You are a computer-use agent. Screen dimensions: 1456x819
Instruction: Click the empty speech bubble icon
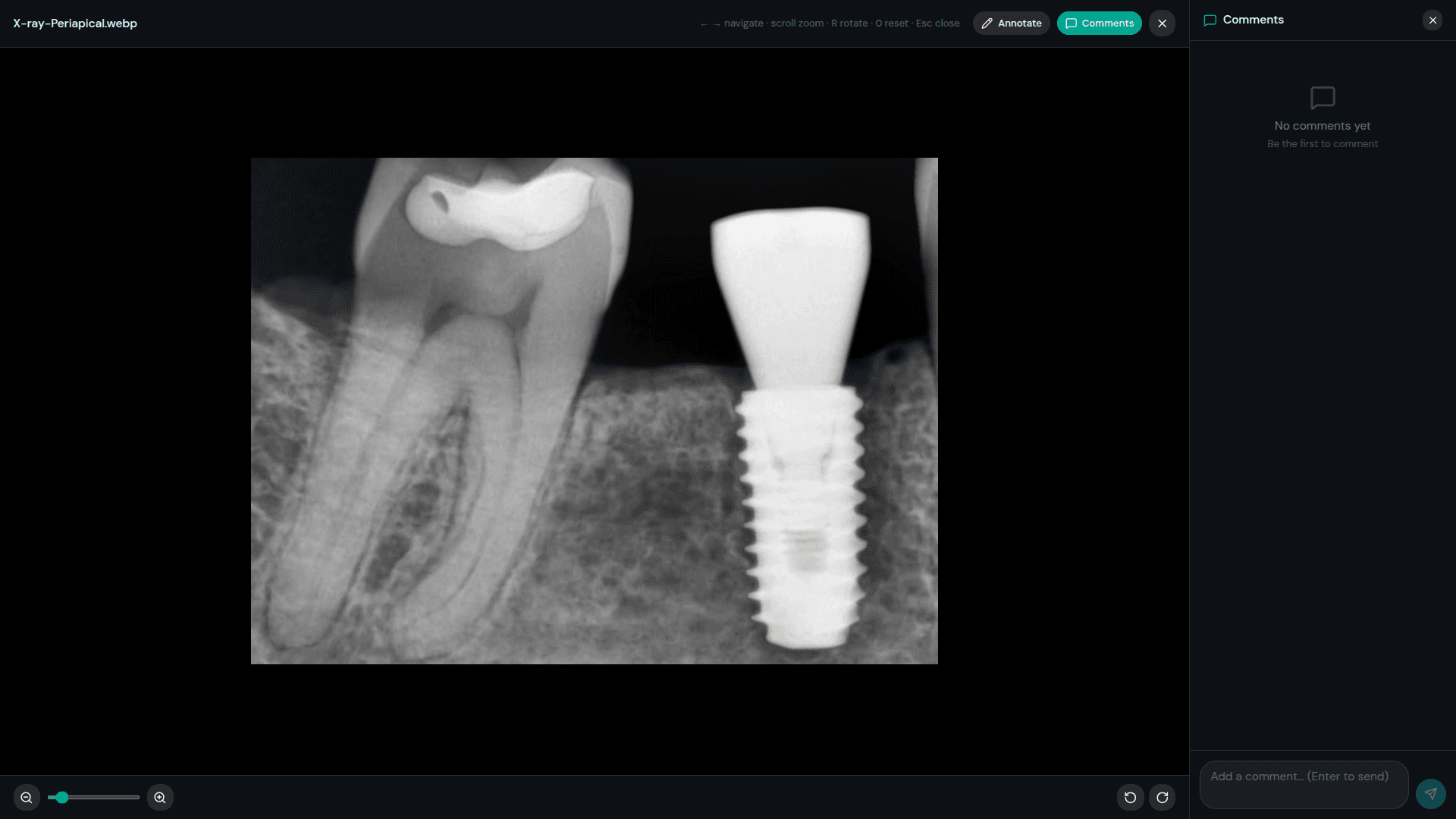click(x=1323, y=98)
